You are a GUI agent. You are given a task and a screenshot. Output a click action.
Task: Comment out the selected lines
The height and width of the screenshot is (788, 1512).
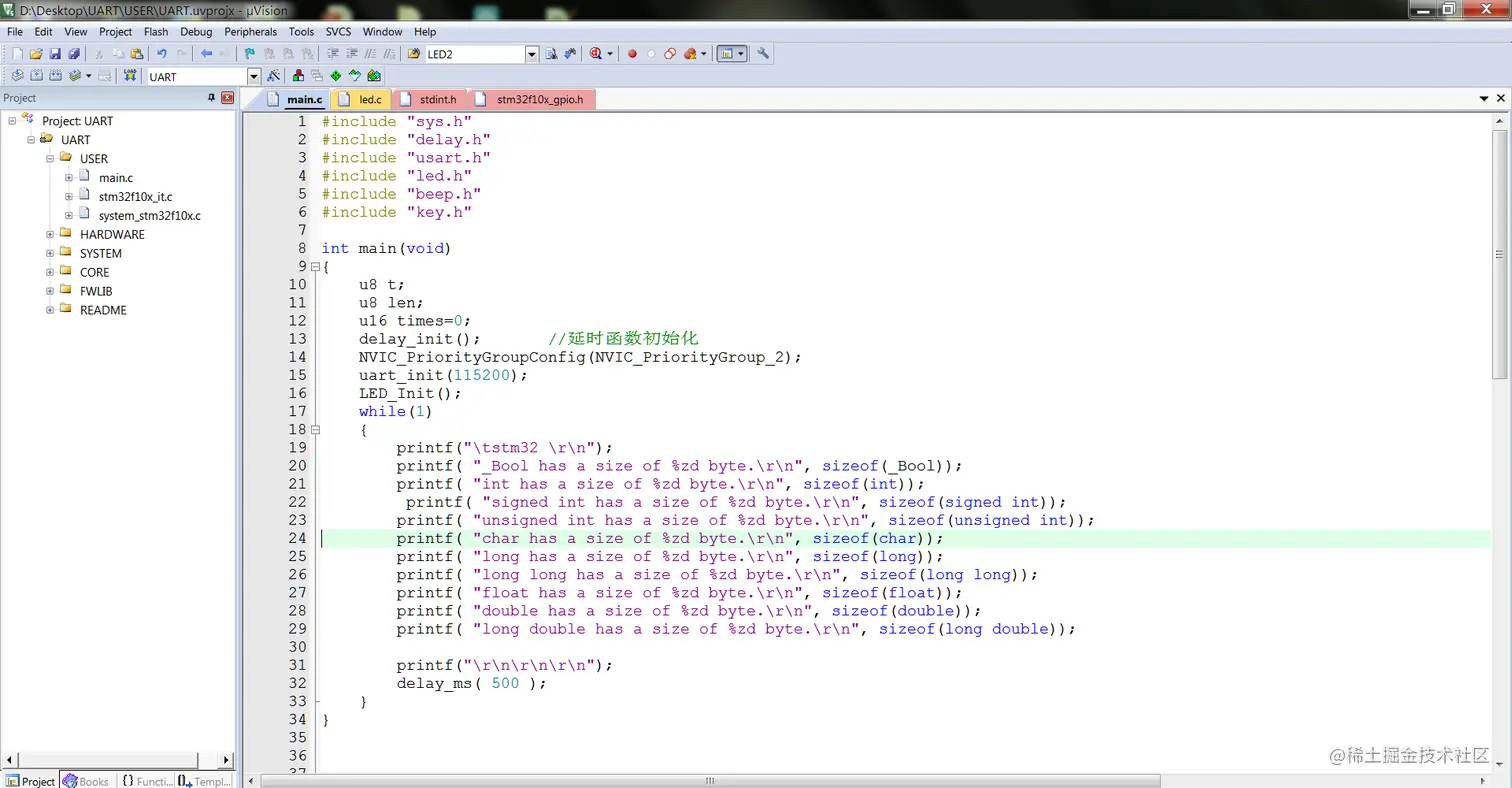(370, 54)
